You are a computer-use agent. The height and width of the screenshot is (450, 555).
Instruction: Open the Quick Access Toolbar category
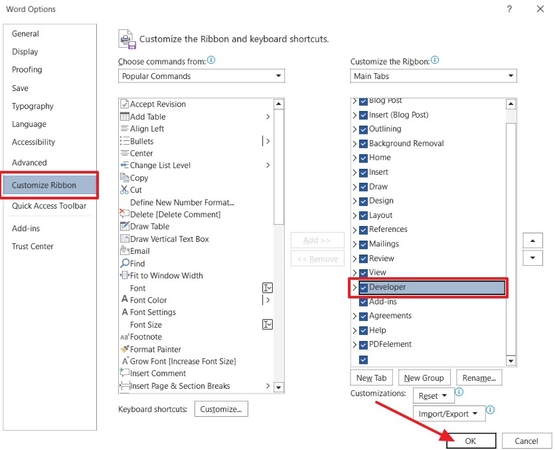coord(49,206)
